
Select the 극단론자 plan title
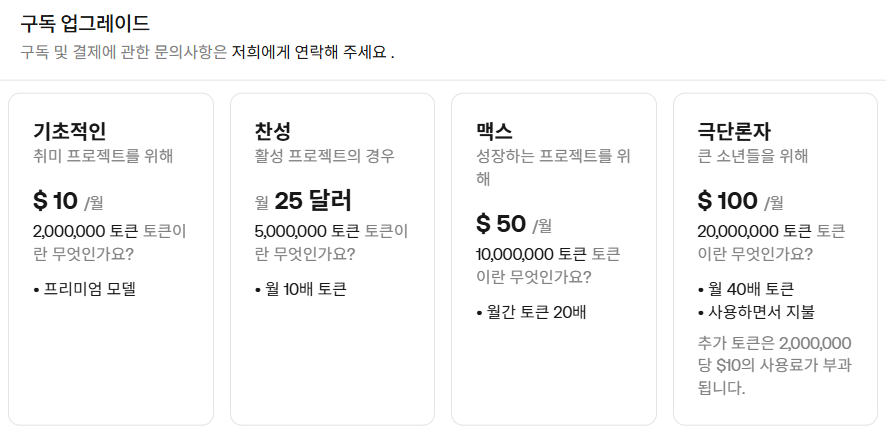pos(734,131)
